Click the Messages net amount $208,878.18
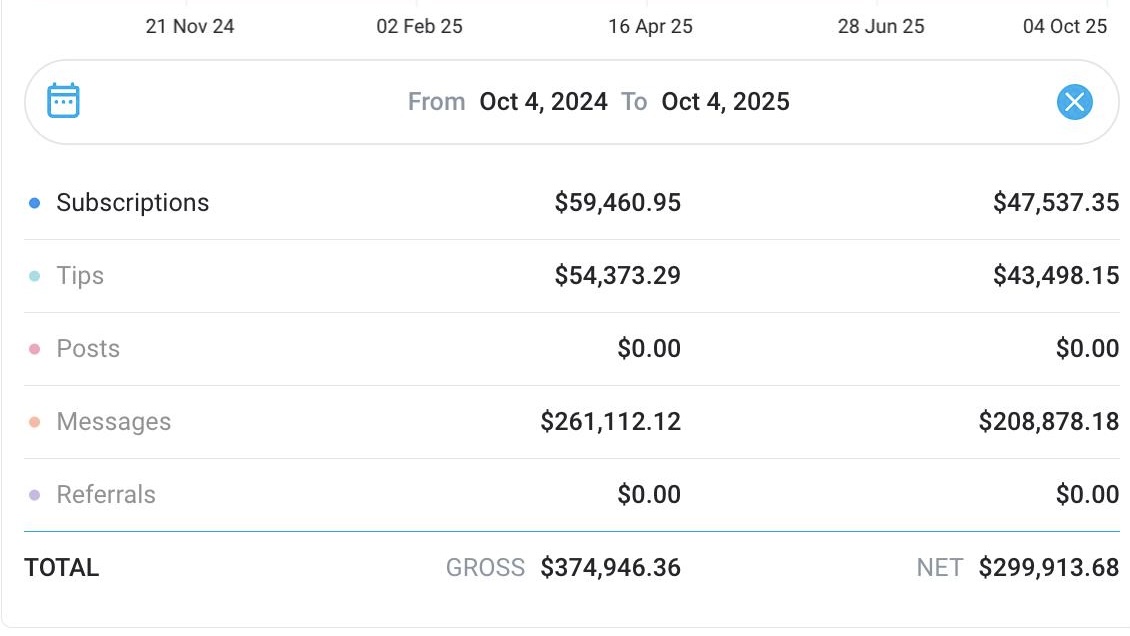Screen dimensions: 1130x636 1048,422
